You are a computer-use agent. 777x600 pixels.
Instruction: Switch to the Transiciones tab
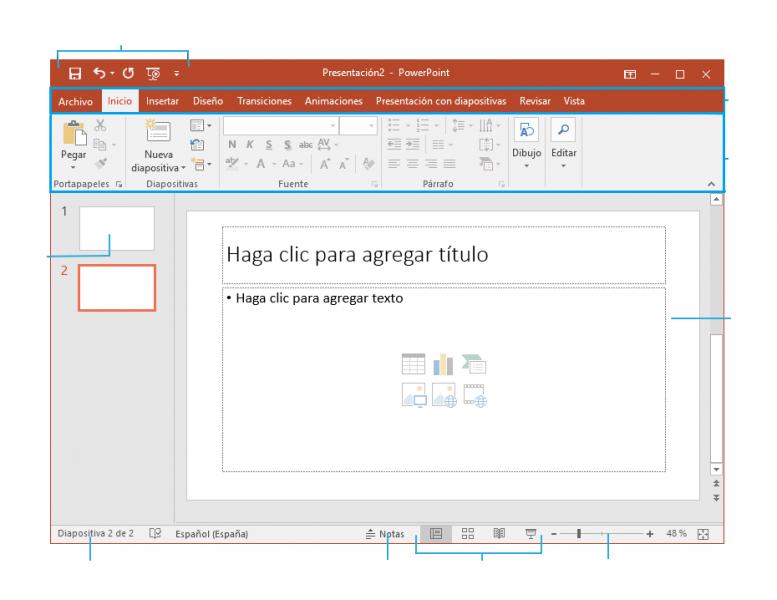point(264,101)
